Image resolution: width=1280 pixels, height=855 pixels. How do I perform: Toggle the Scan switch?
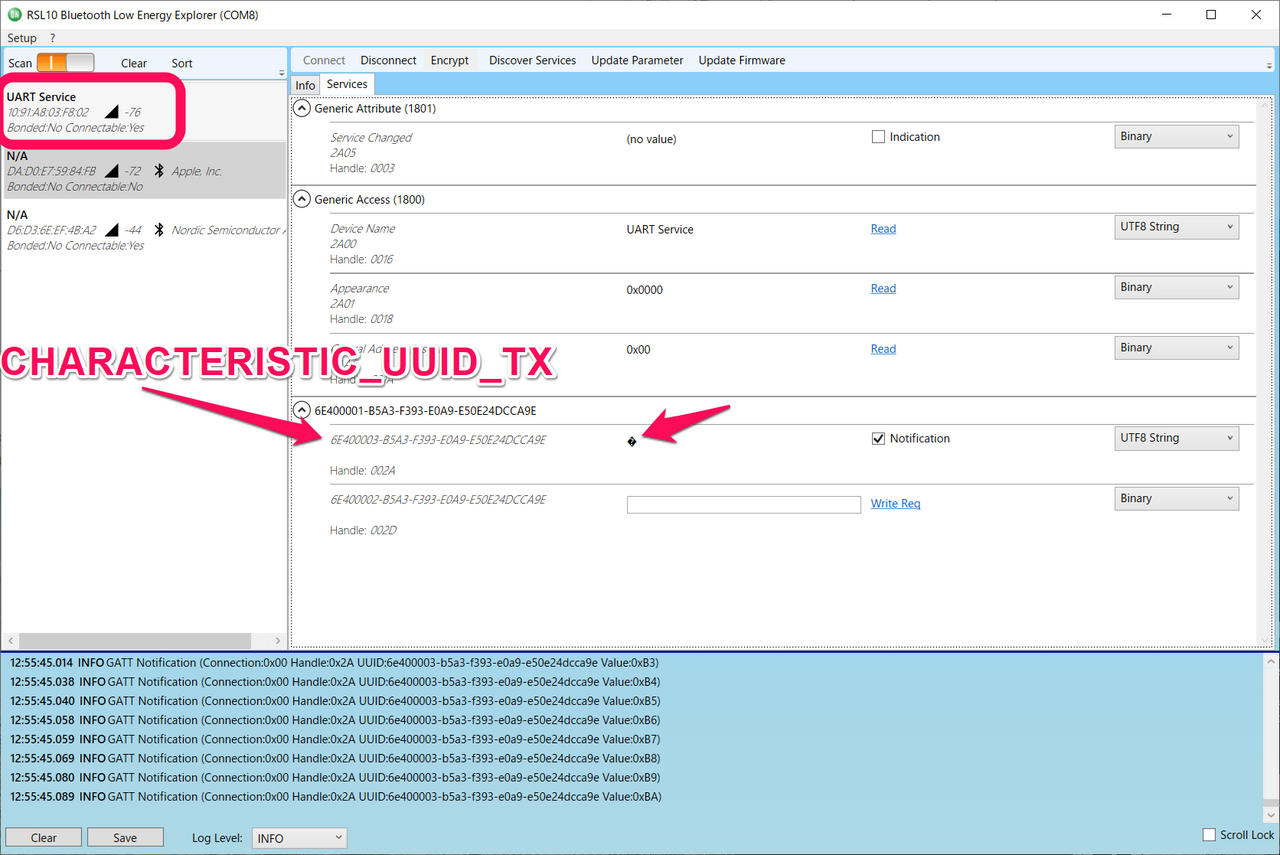point(65,63)
